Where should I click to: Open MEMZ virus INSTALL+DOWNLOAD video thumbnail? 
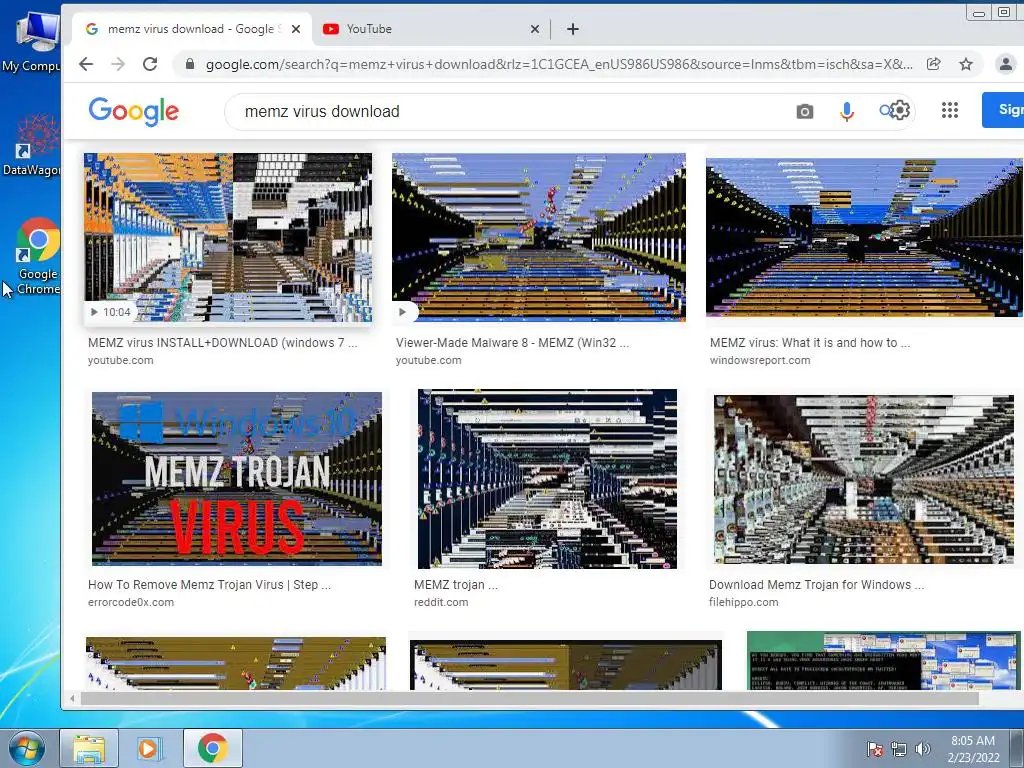(228, 238)
